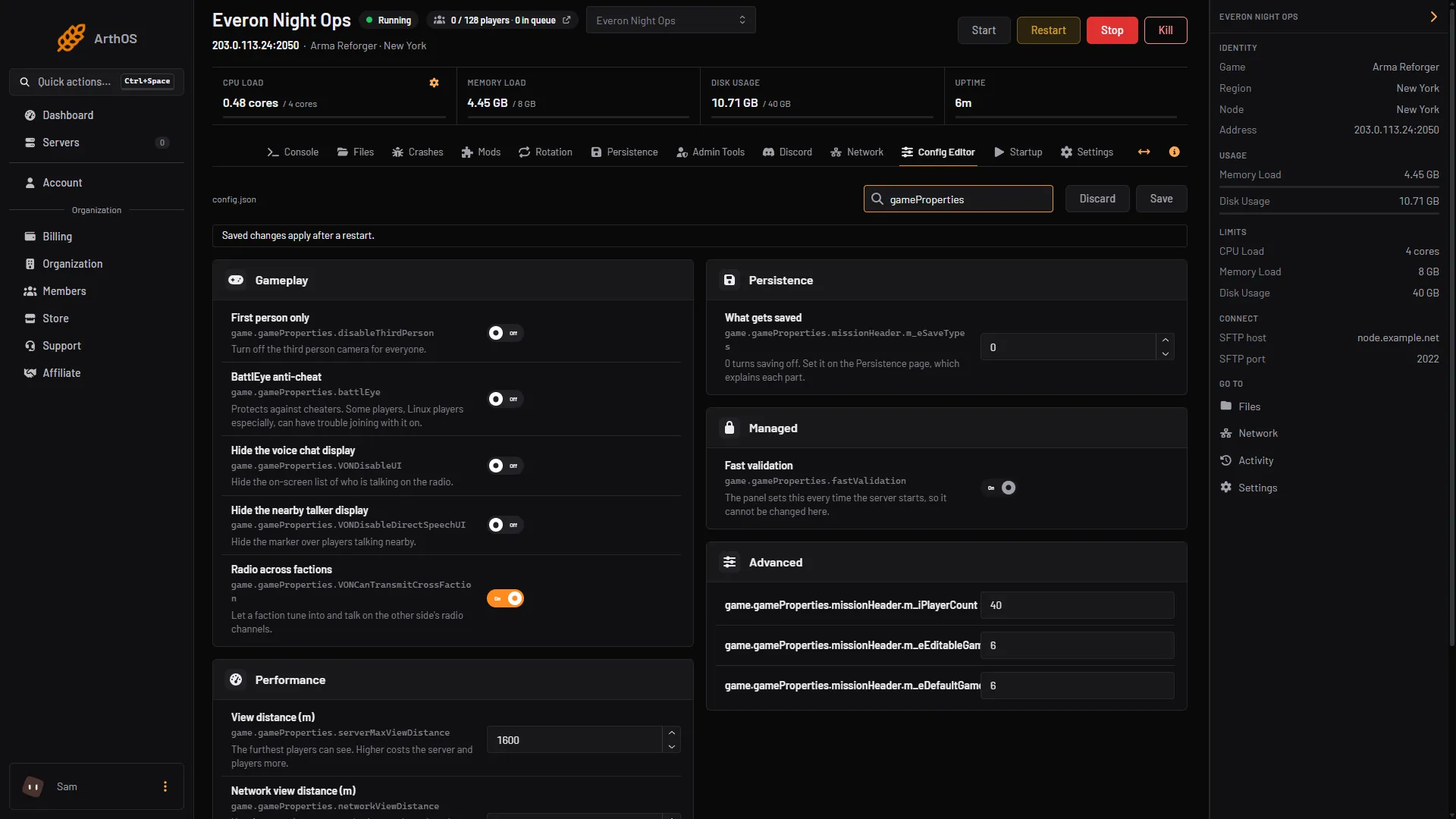Image resolution: width=1456 pixels, height=819 pixels.
Task: Collapse the Everon Night Ops side panel
Action: click(1433, 17)
